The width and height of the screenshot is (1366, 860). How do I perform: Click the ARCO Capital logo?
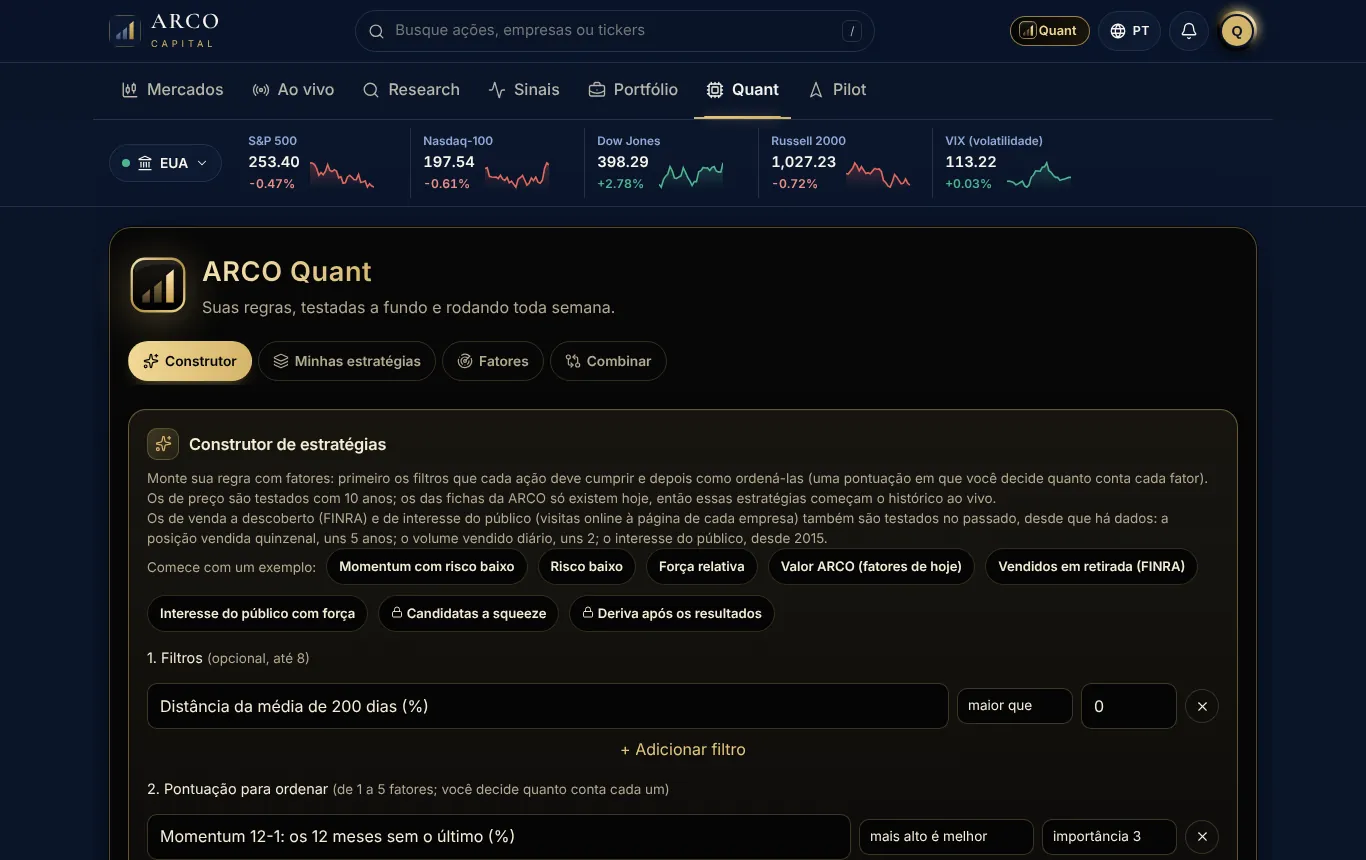164,30
